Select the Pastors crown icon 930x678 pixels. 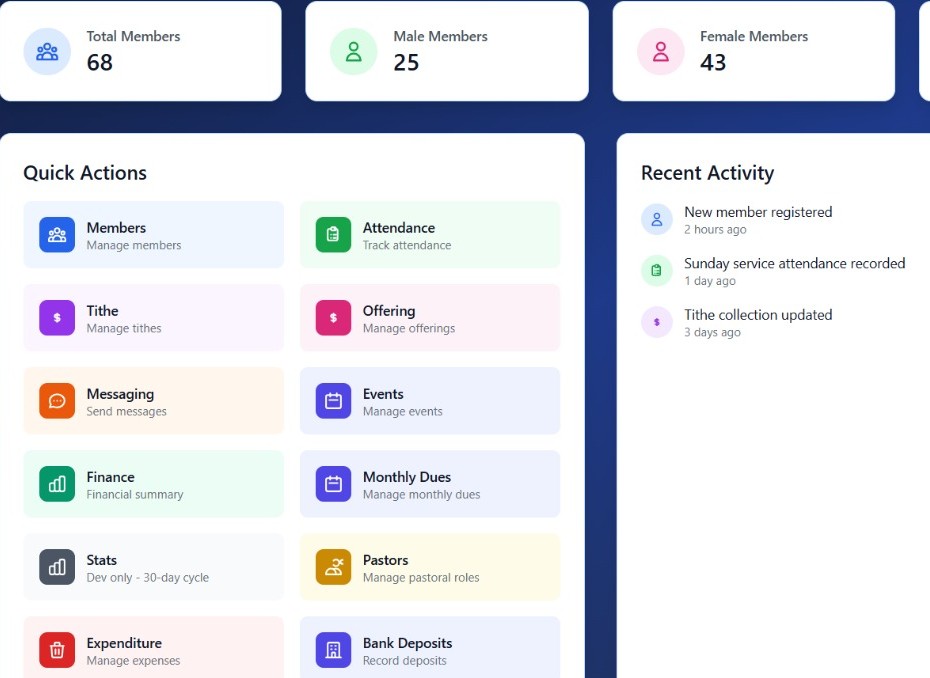coord(333,567)
